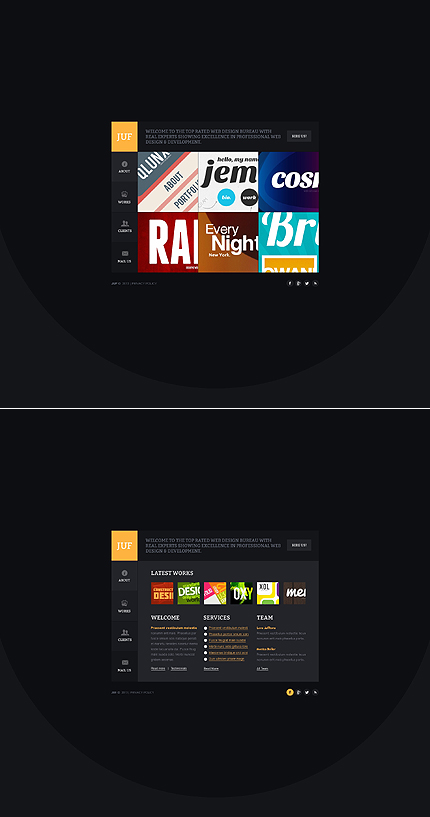Open the 'jem' portfolio tile
430x817 pixels.
[228, 182]
